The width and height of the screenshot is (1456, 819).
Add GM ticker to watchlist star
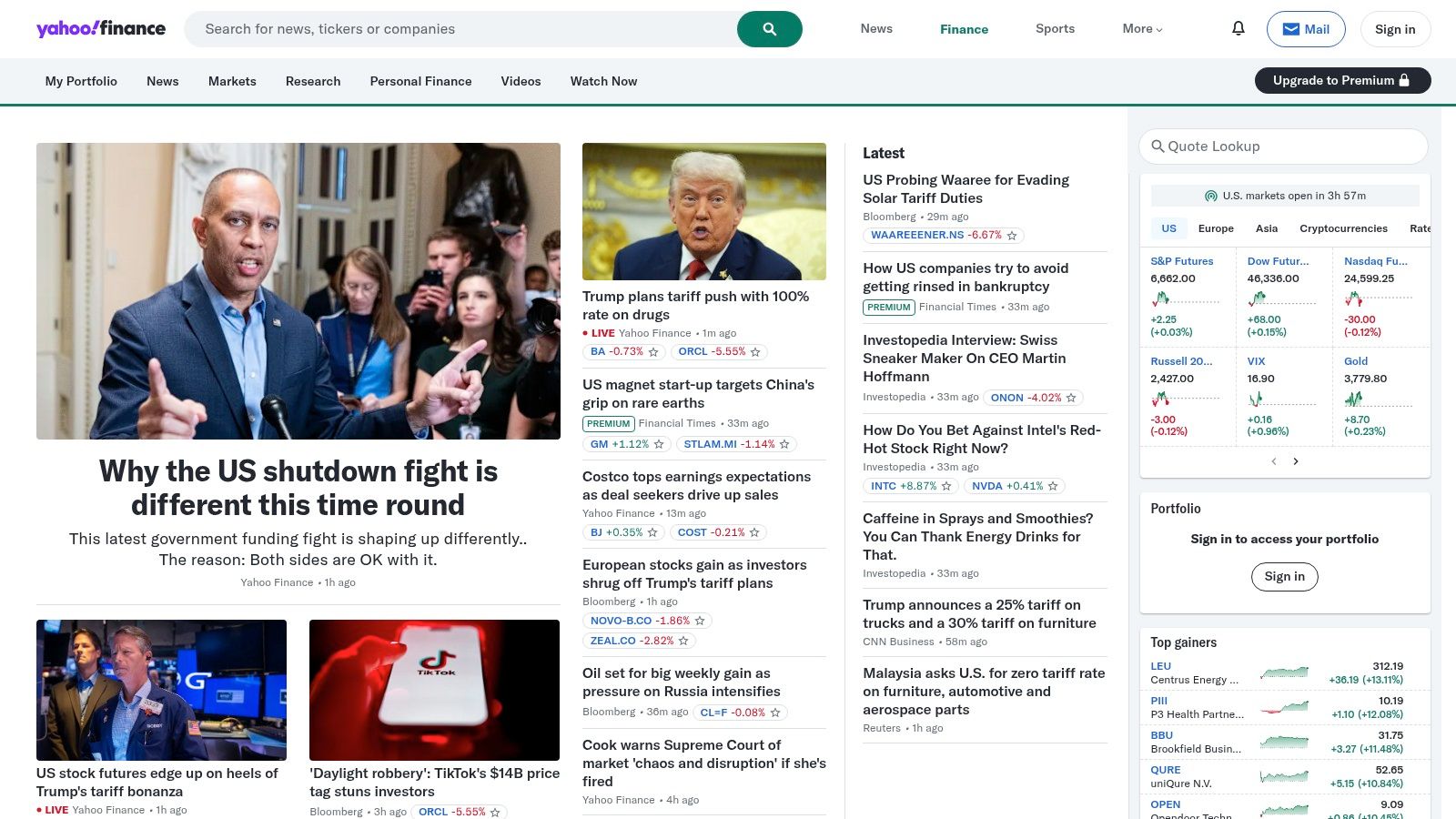(x=659, y=445)
